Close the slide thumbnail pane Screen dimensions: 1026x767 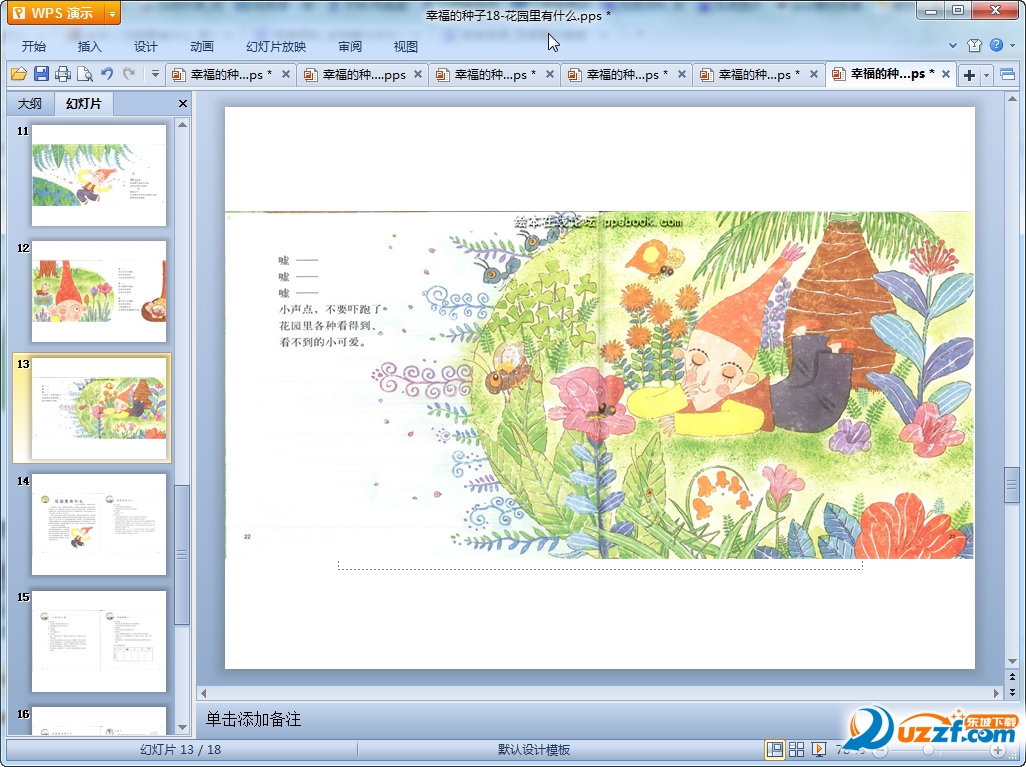183,103
